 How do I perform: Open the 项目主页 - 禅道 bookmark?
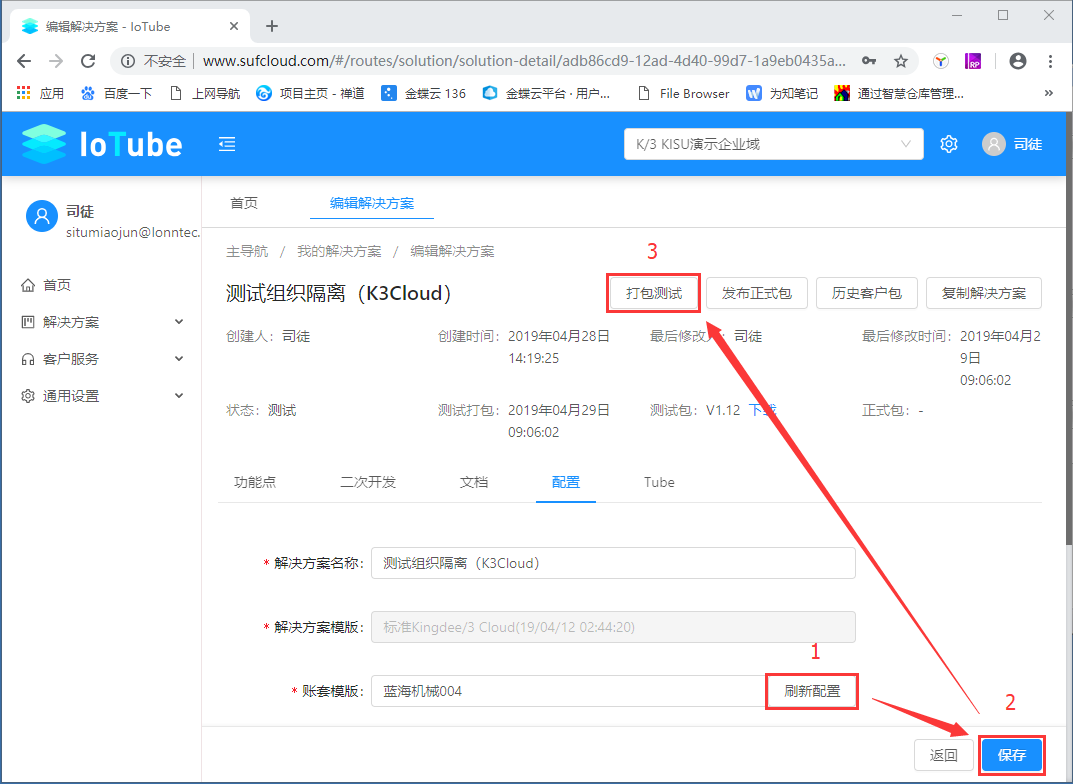click(310, 93)
